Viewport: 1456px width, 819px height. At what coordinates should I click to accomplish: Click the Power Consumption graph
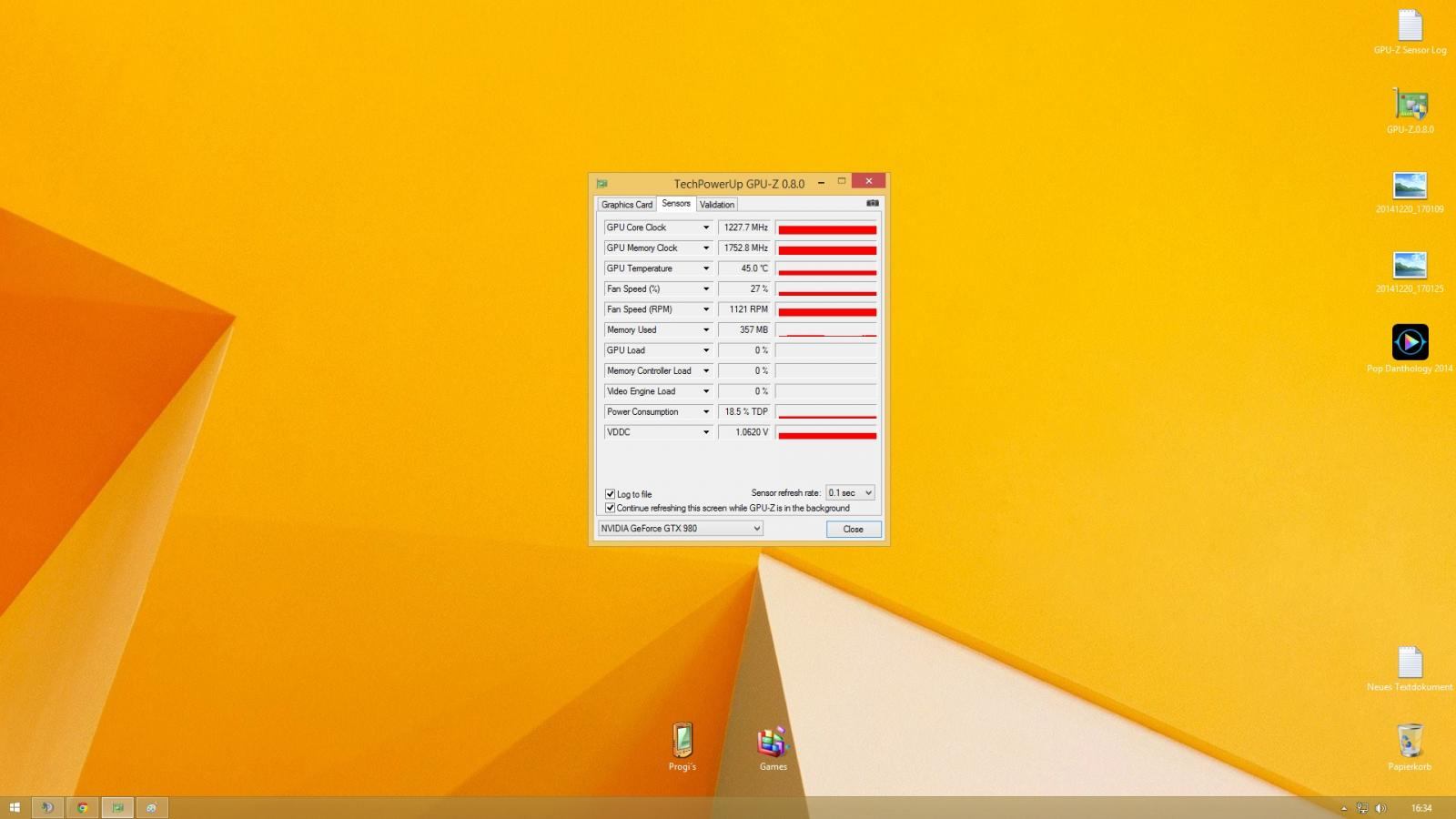pyautogui.click(x=826, y=411)
